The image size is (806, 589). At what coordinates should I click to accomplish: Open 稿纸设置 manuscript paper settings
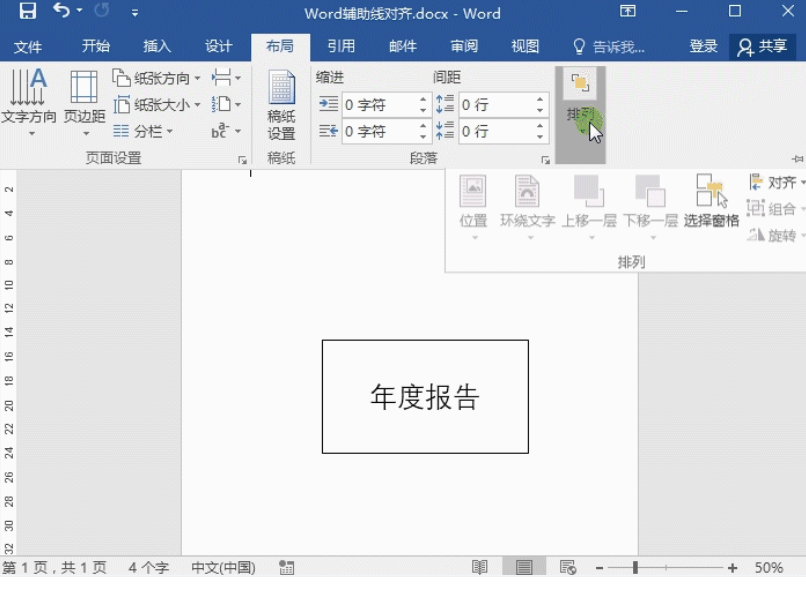281,105
